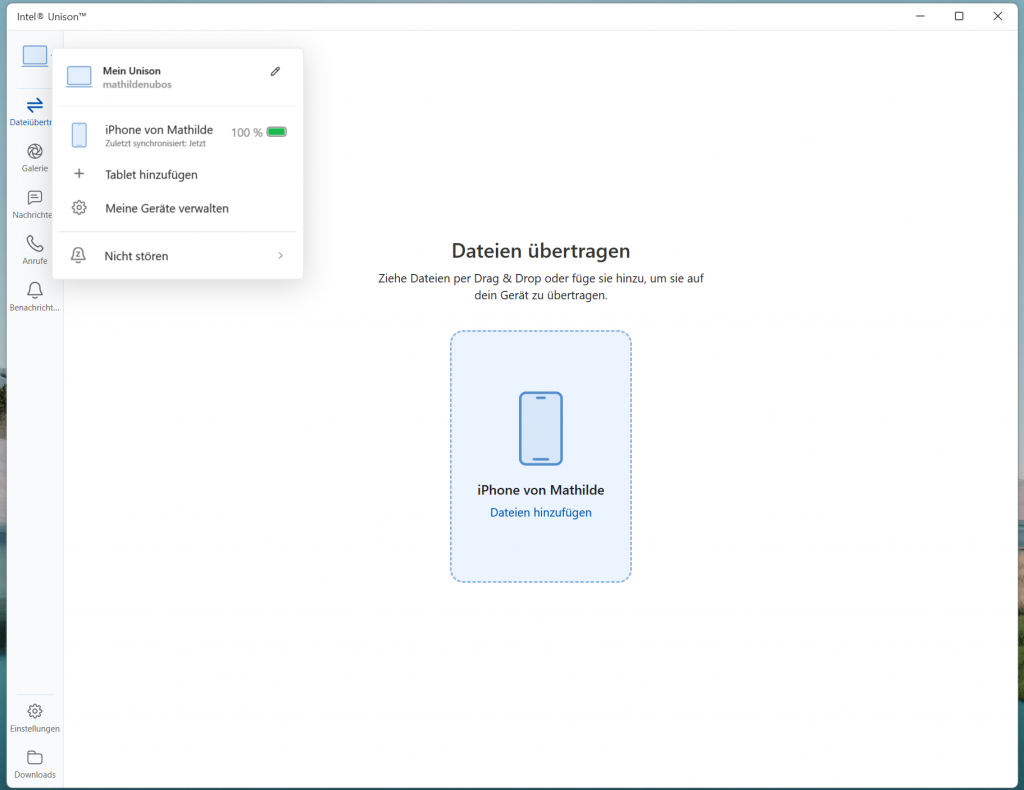
Task: Click the plus icon next to Tablet hinzufügen
Action: (79, 174)
